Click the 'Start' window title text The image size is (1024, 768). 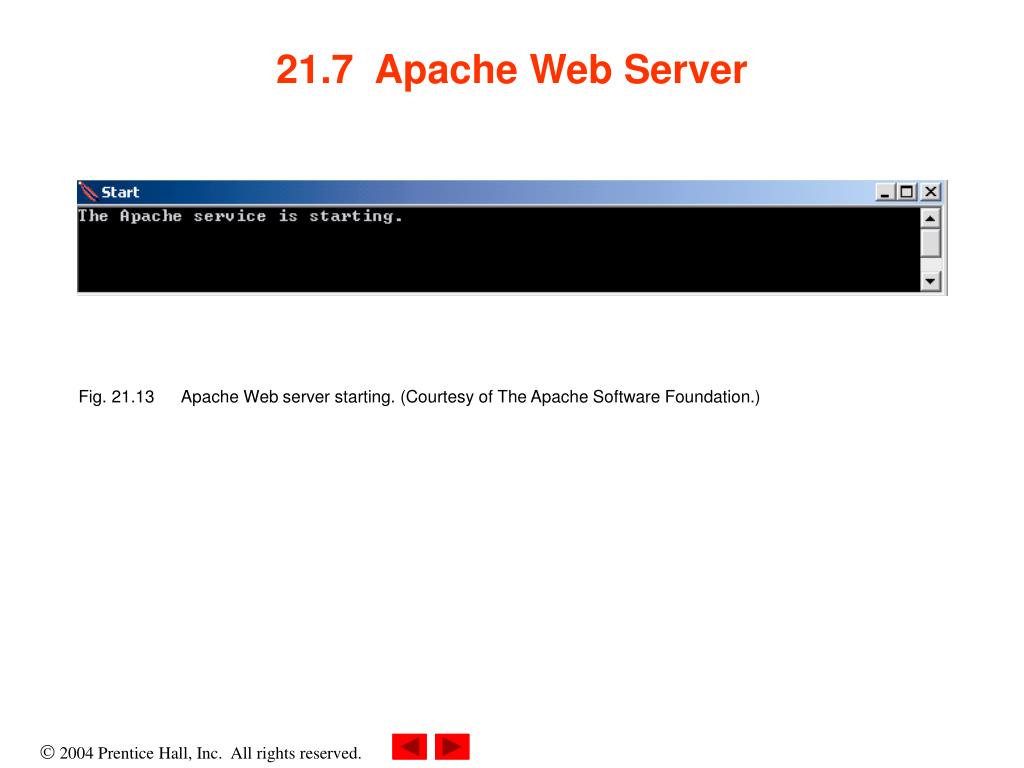click(120, 193)
